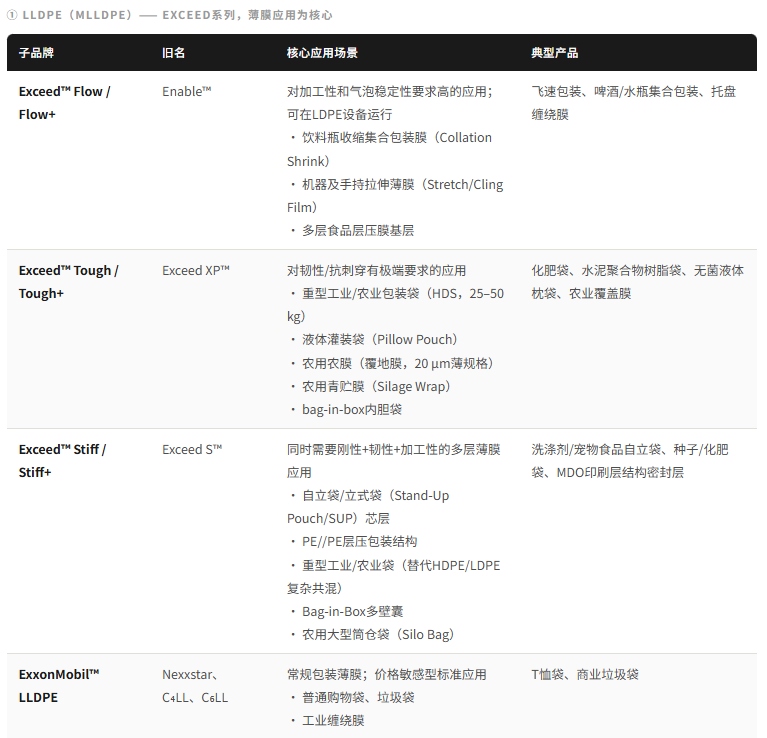
Task: Click text 对韧性/抗刺穿有极端要求的应用
Action: pyautogui.click(x=376, y=270)
